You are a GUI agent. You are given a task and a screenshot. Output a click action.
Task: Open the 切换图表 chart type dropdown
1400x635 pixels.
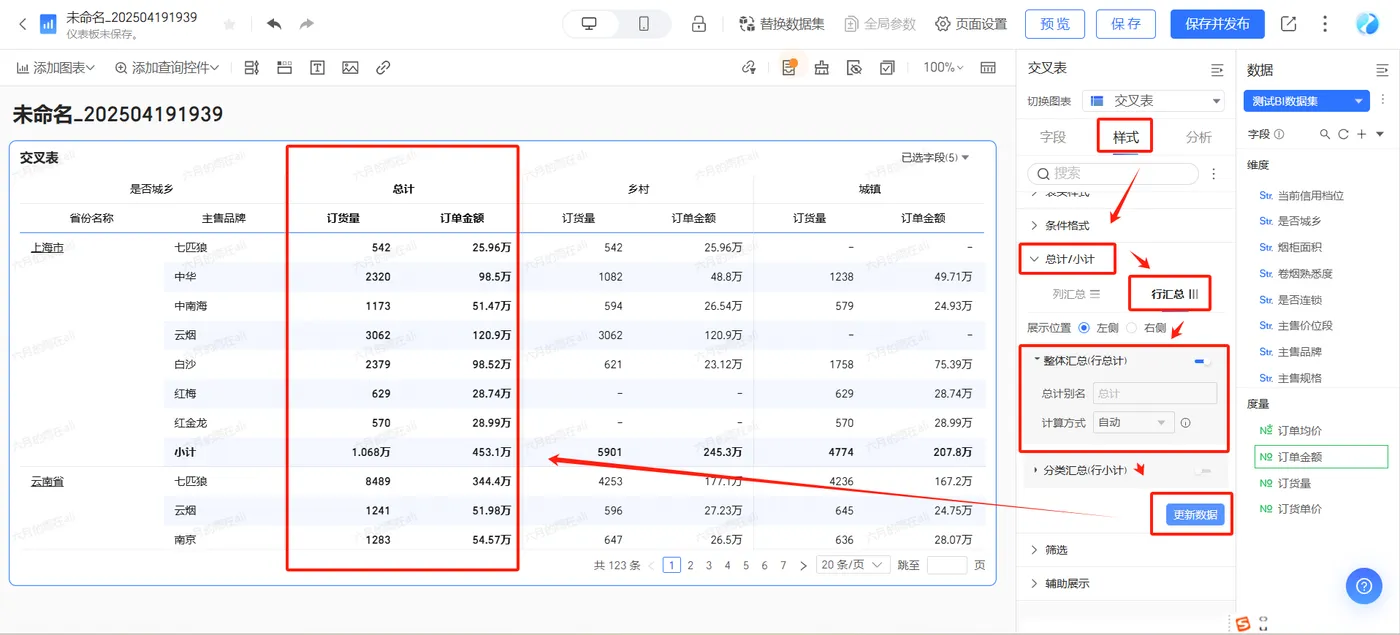pos(1154,101)
